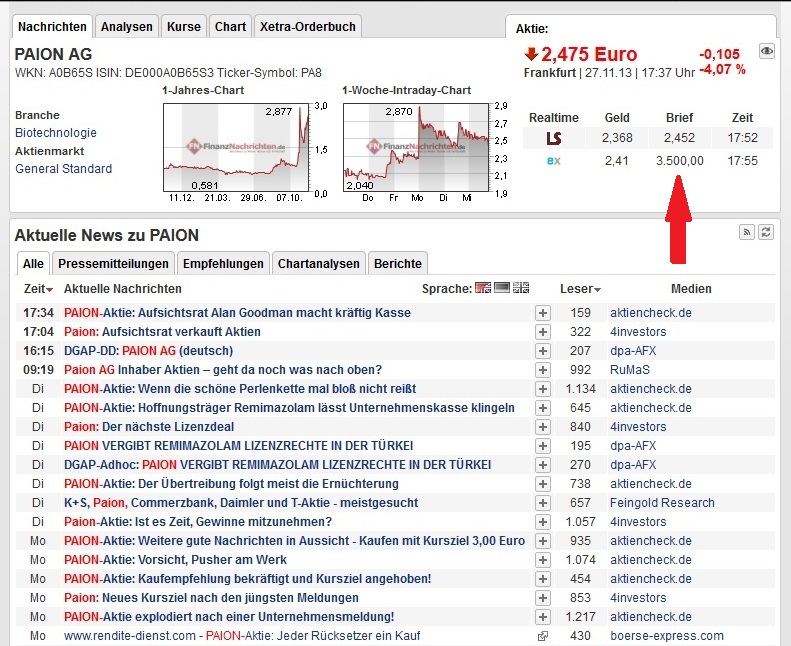Sort news by Leser column
791x646 pixels.
pyautogui.click(x=580, y=289)
